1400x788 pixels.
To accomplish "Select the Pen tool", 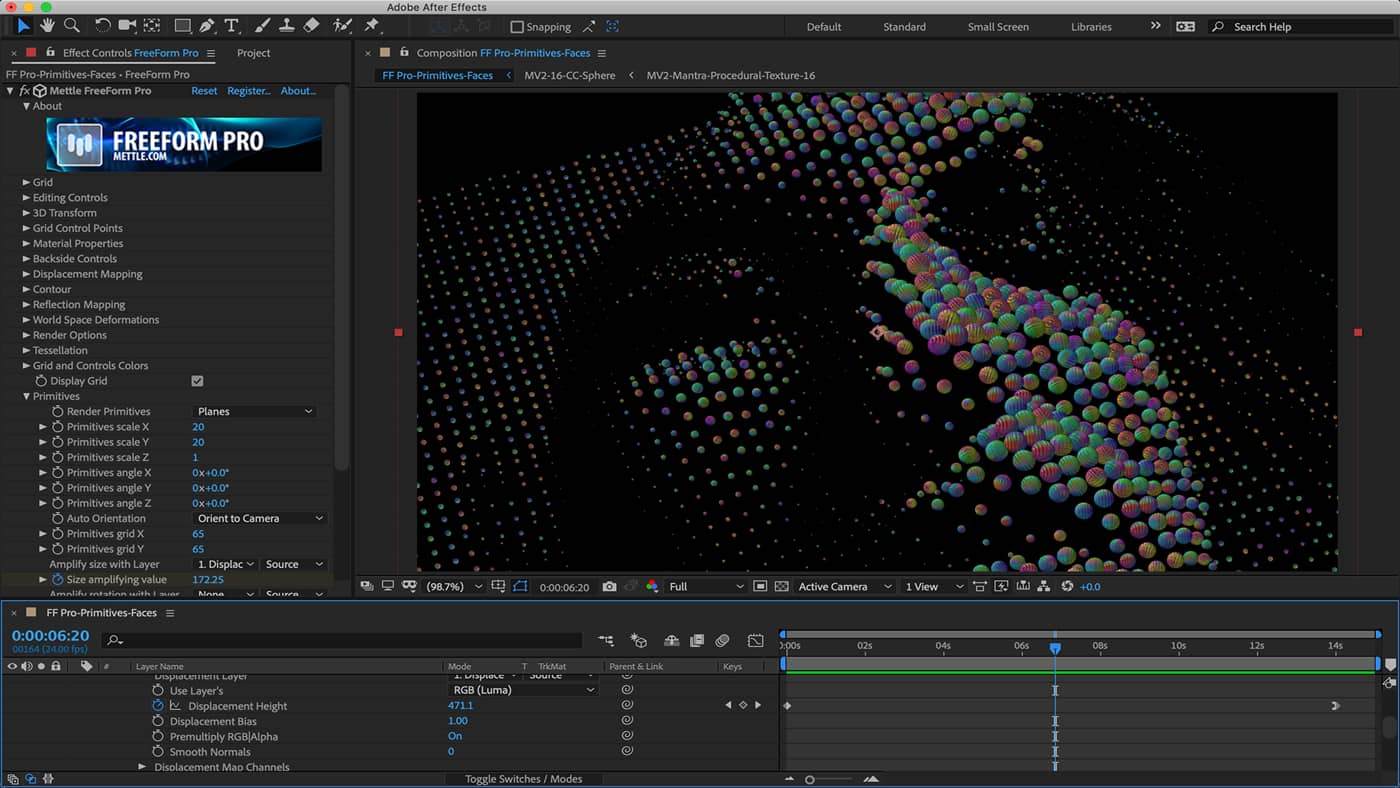I will pyautogui.click(x=207, y=25).
